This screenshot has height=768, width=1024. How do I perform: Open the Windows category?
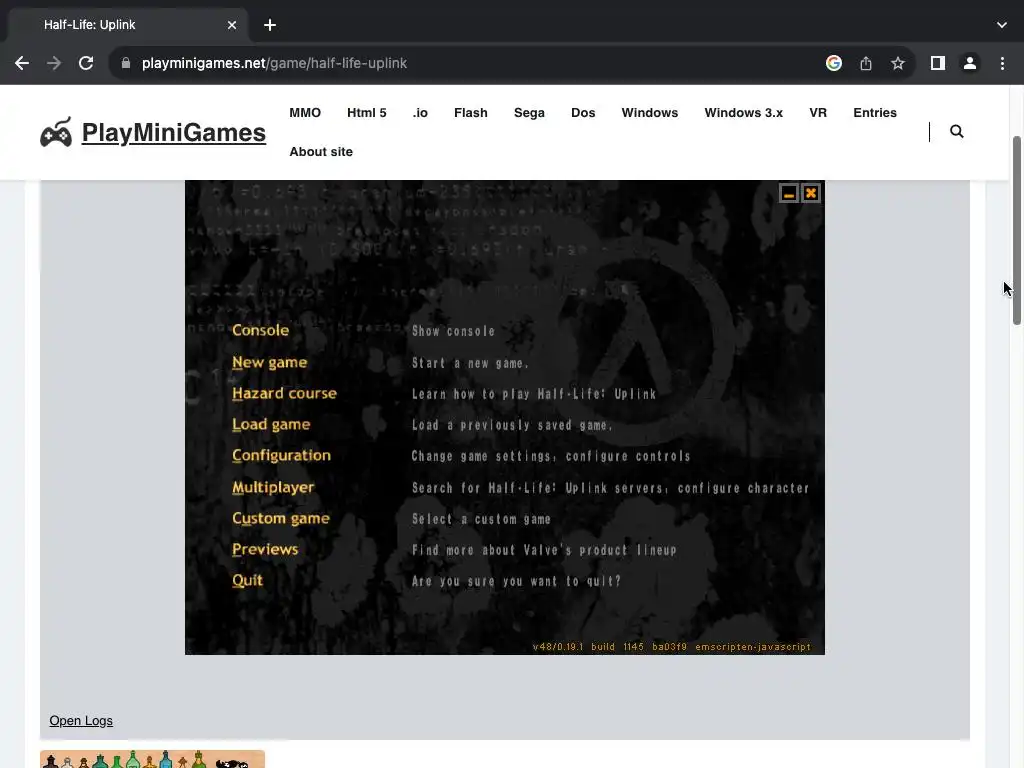[x=650, y=113]
